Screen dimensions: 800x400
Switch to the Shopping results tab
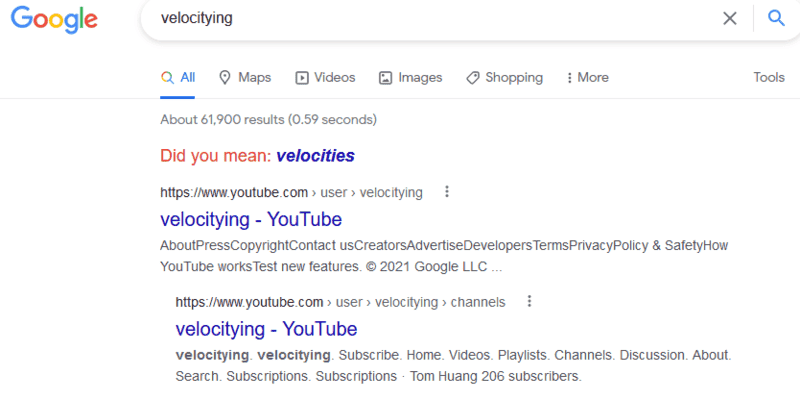click(514, 78)
